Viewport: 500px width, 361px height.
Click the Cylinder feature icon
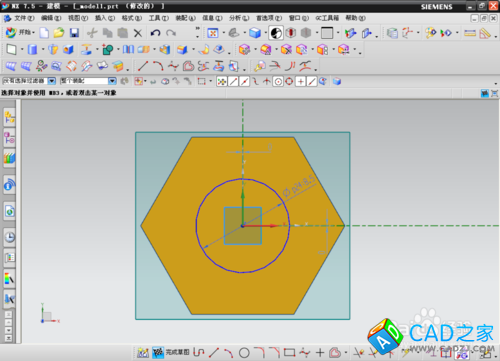tap(32, 50)
